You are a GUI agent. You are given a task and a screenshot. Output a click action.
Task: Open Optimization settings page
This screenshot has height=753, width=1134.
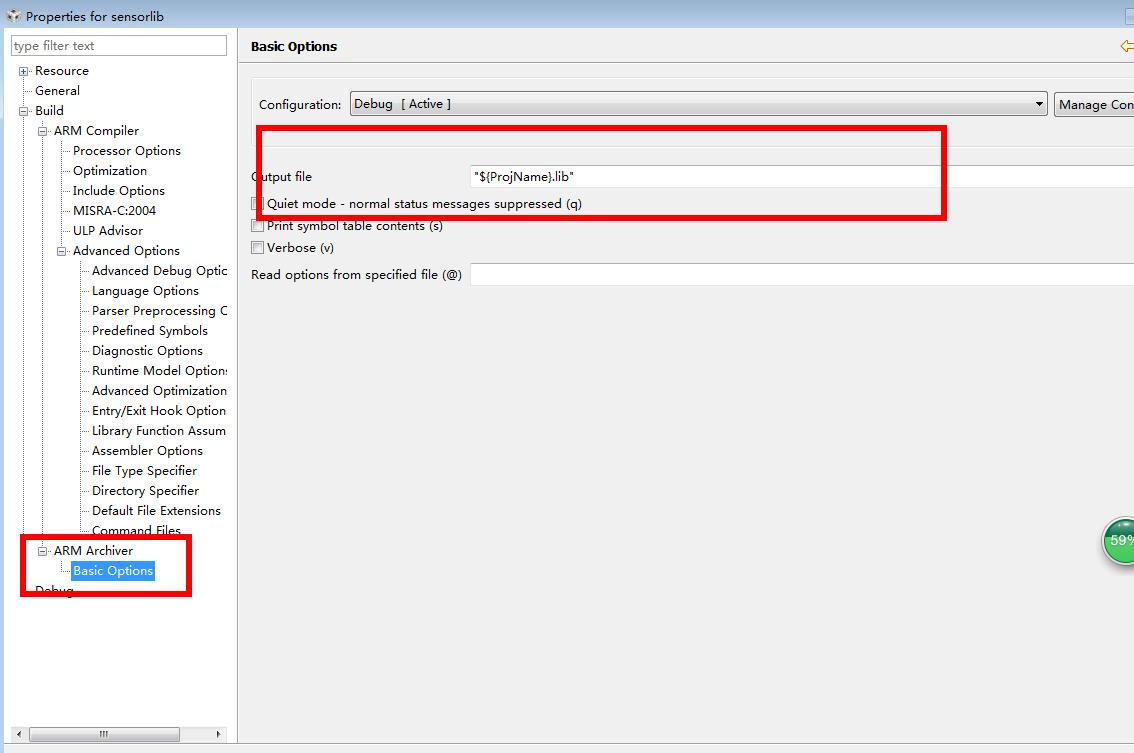coord(110,171)
